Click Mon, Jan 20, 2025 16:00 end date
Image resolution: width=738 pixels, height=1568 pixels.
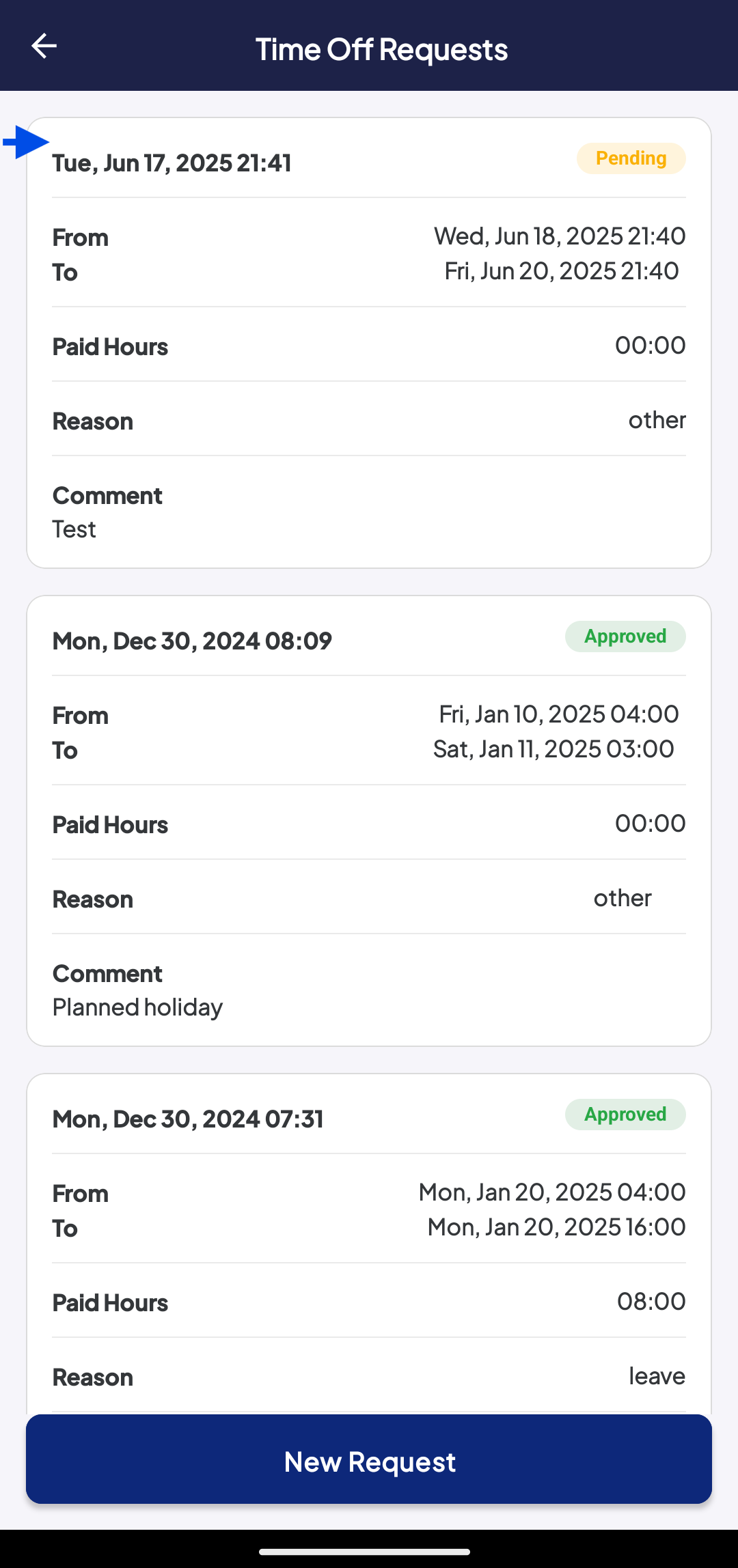pos(556,1227)
